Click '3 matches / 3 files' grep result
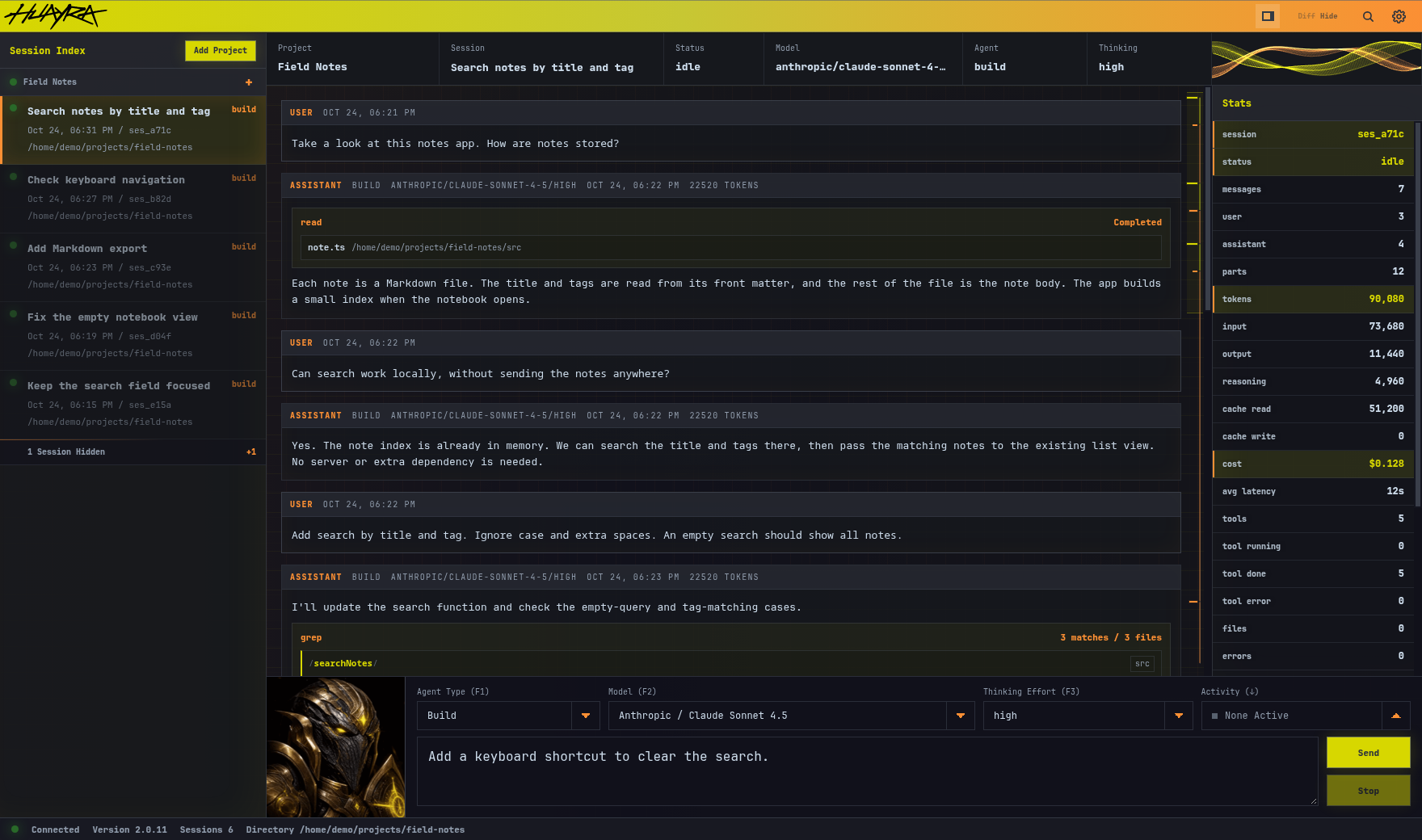Viewport: 1422px width, 840px height. point(1111,638)
